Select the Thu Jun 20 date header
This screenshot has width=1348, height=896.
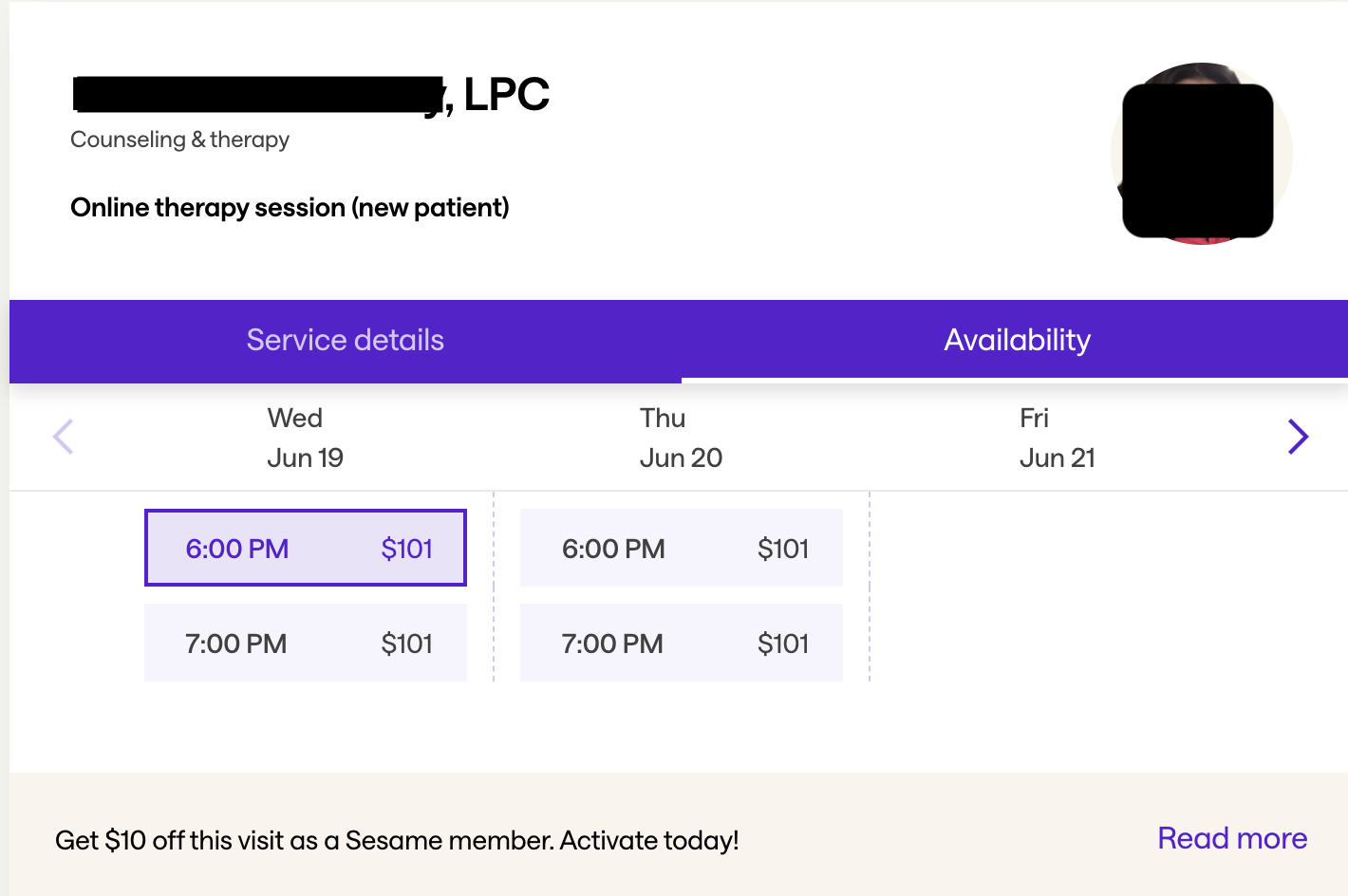coord(681,438)
